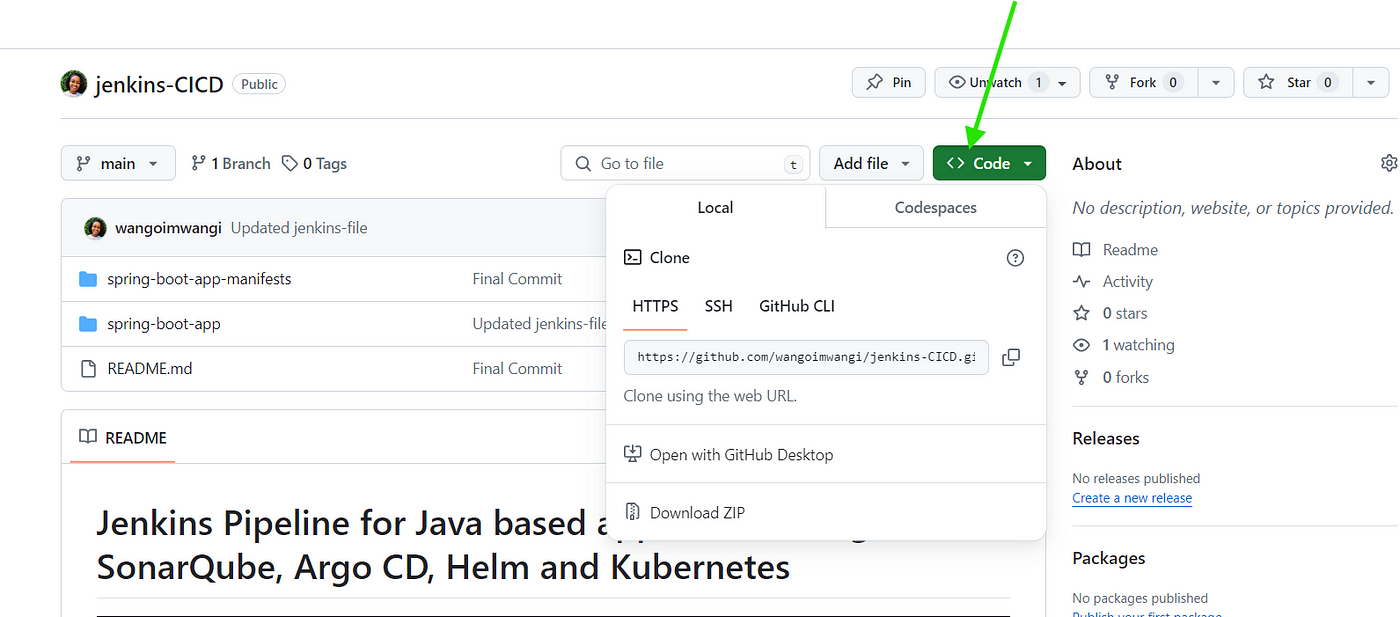Click the README.md file icon
Image resolution: width=1400 pixels, height=617 pixels.
88,369
